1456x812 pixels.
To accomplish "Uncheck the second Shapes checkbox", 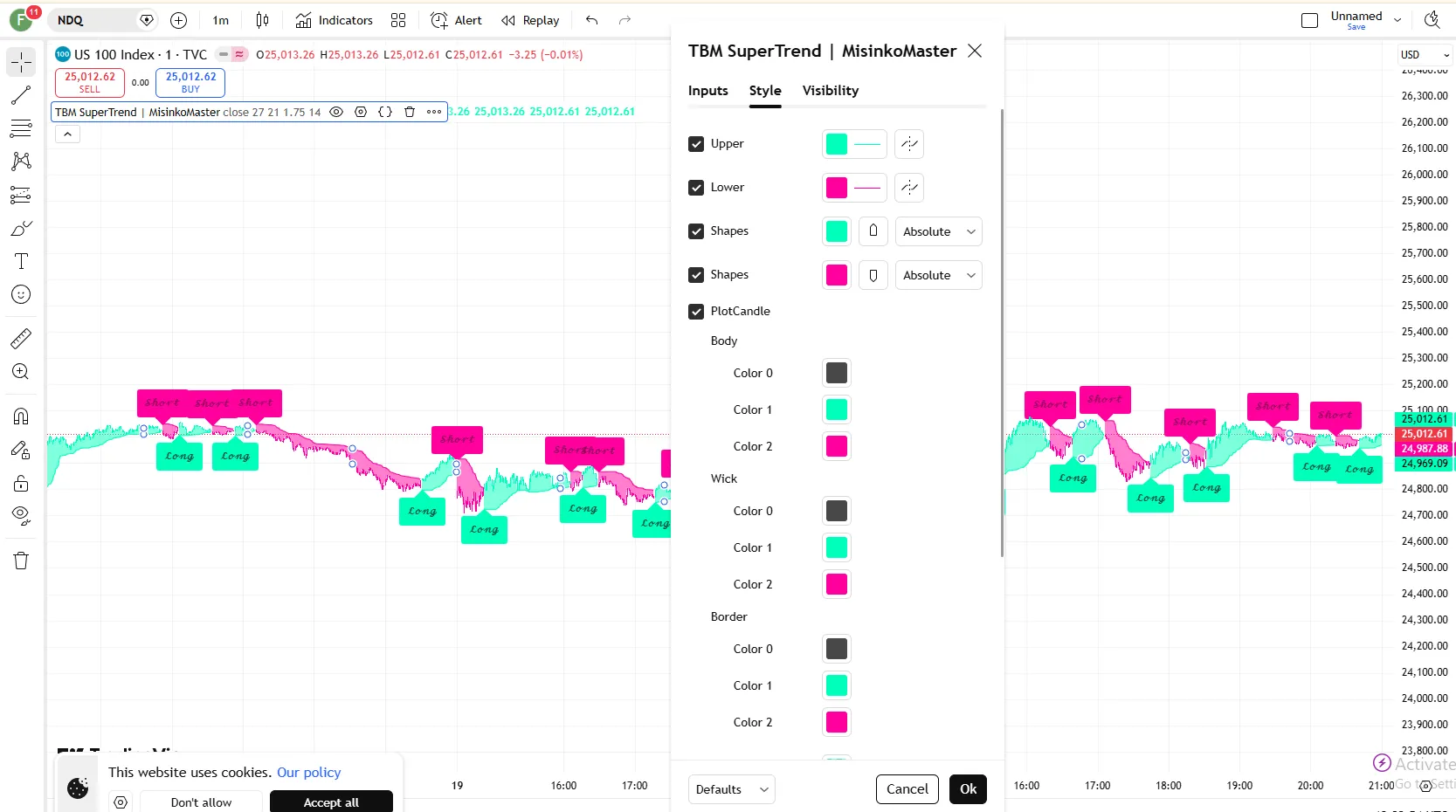I will (696, 275).
